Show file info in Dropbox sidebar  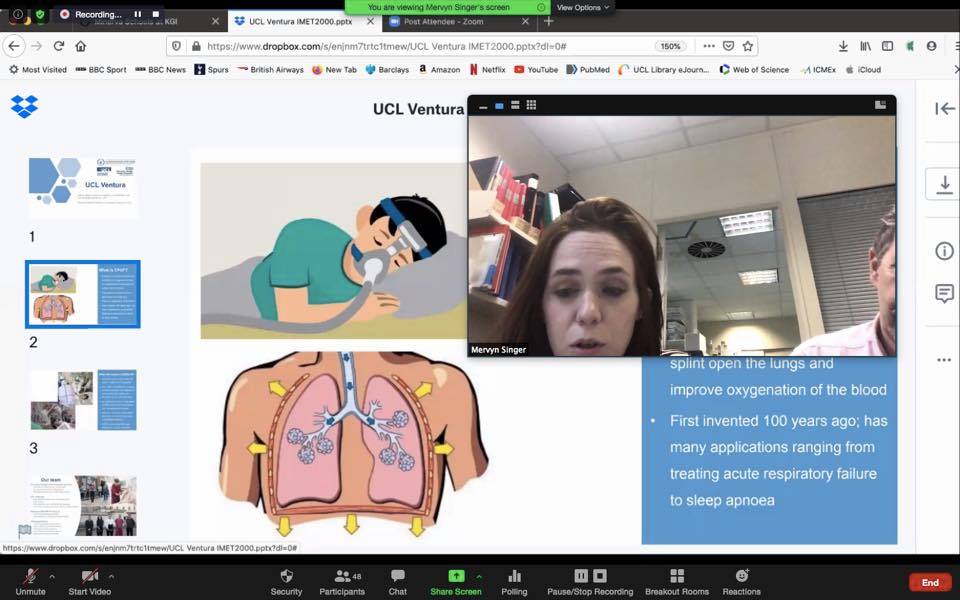[943, 250]
